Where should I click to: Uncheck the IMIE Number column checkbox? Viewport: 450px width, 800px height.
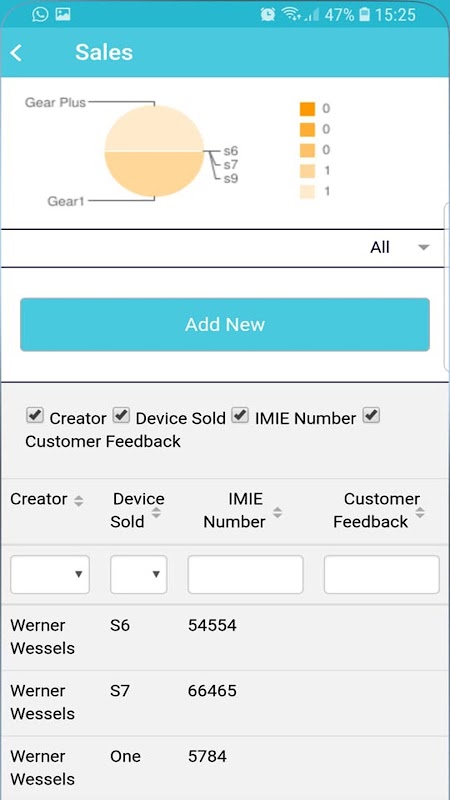[x=240, y=415]
